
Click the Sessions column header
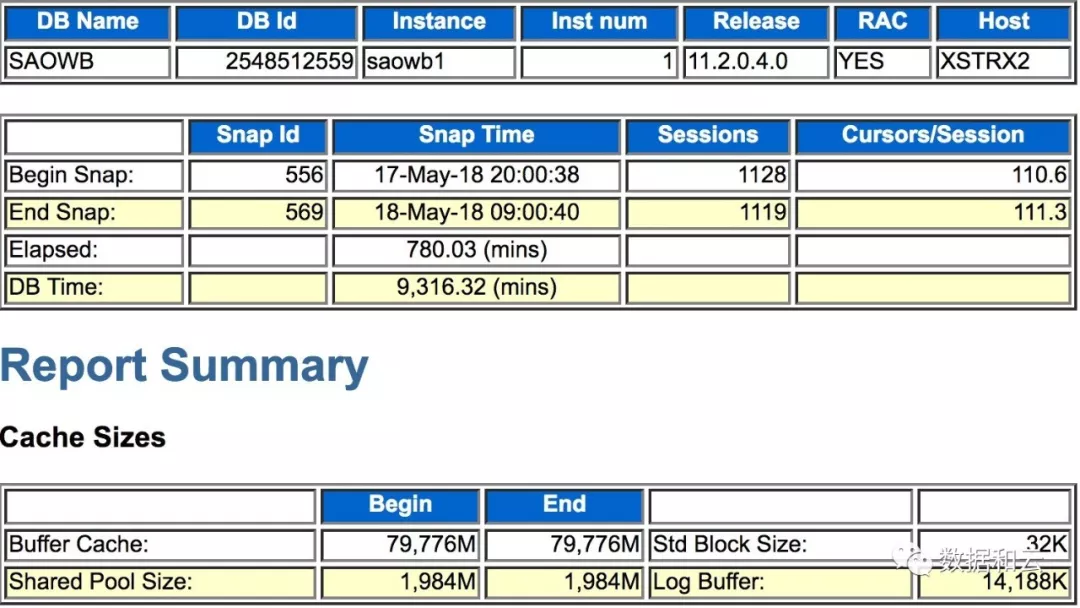707,136
